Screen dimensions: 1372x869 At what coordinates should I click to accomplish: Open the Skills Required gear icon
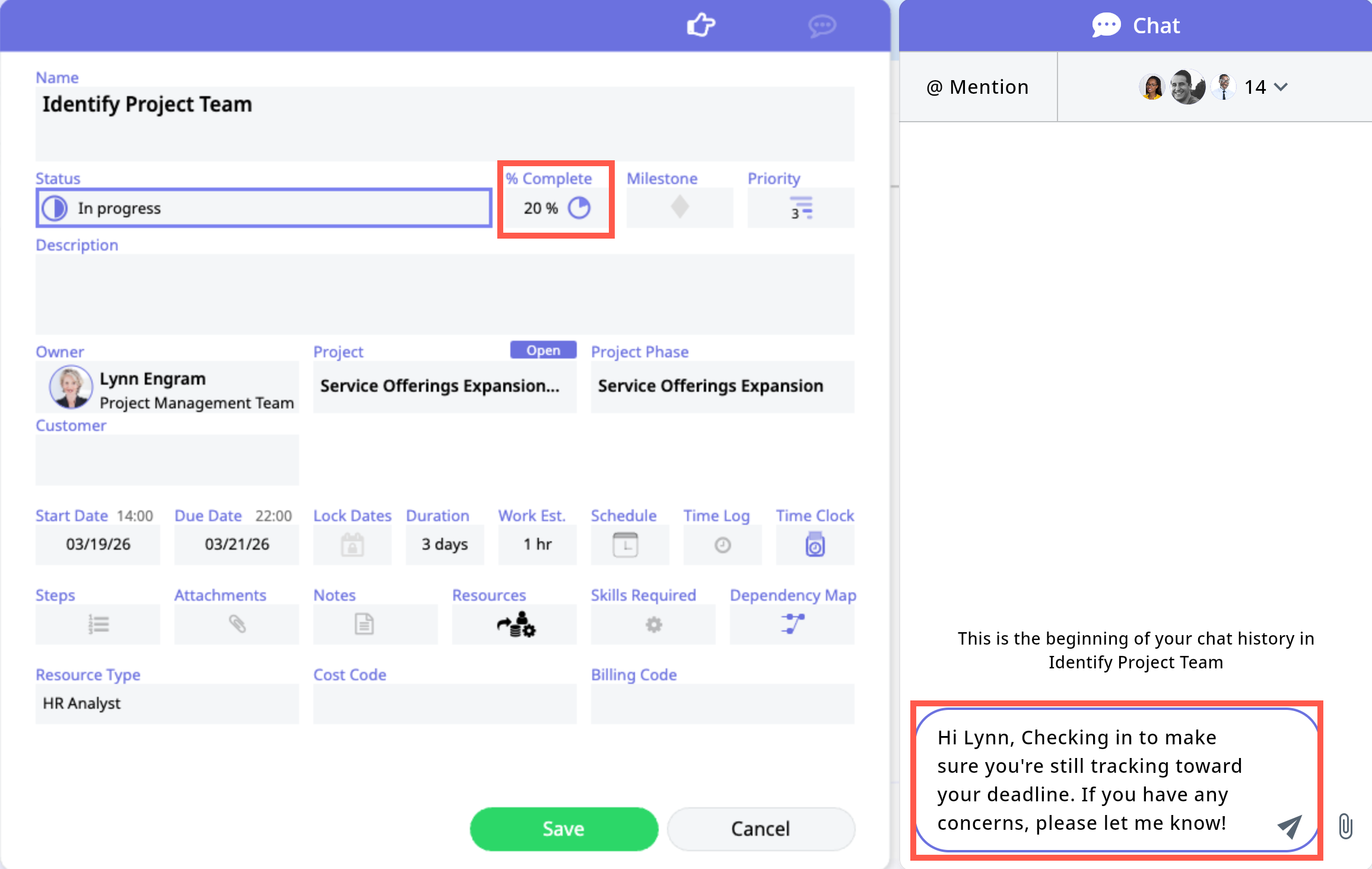point(653,624)
